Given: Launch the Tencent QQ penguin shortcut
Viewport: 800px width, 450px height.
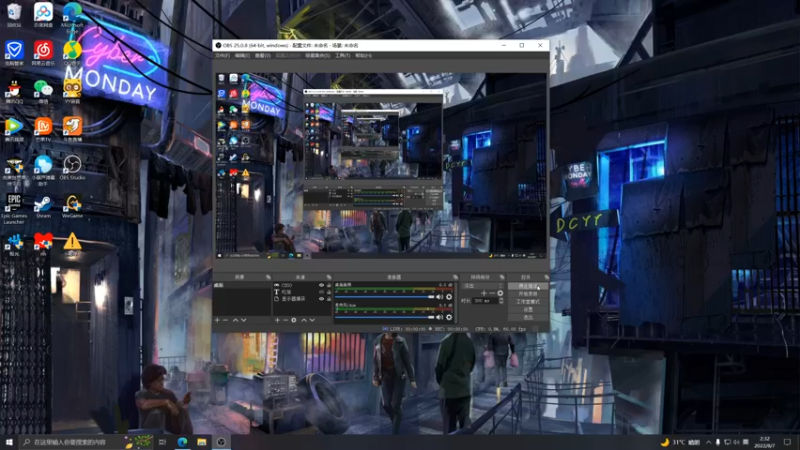Looking at the screenshot, I should [14, 92].
